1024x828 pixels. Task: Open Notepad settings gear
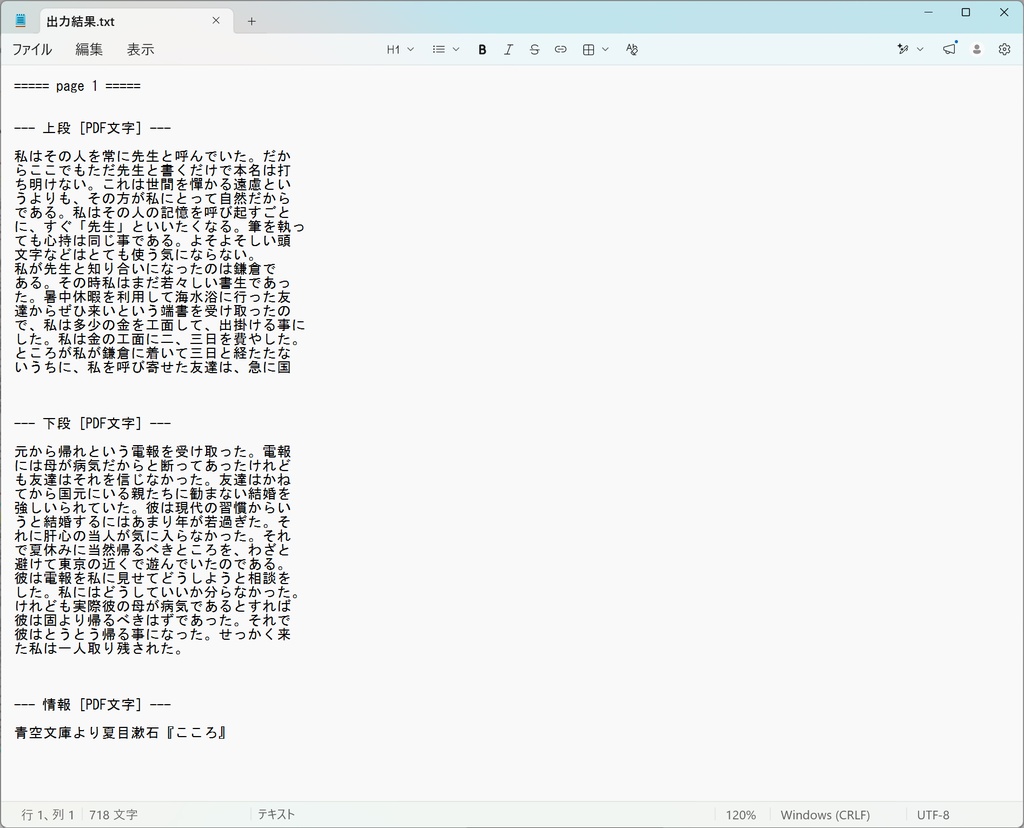(1004, 50)
